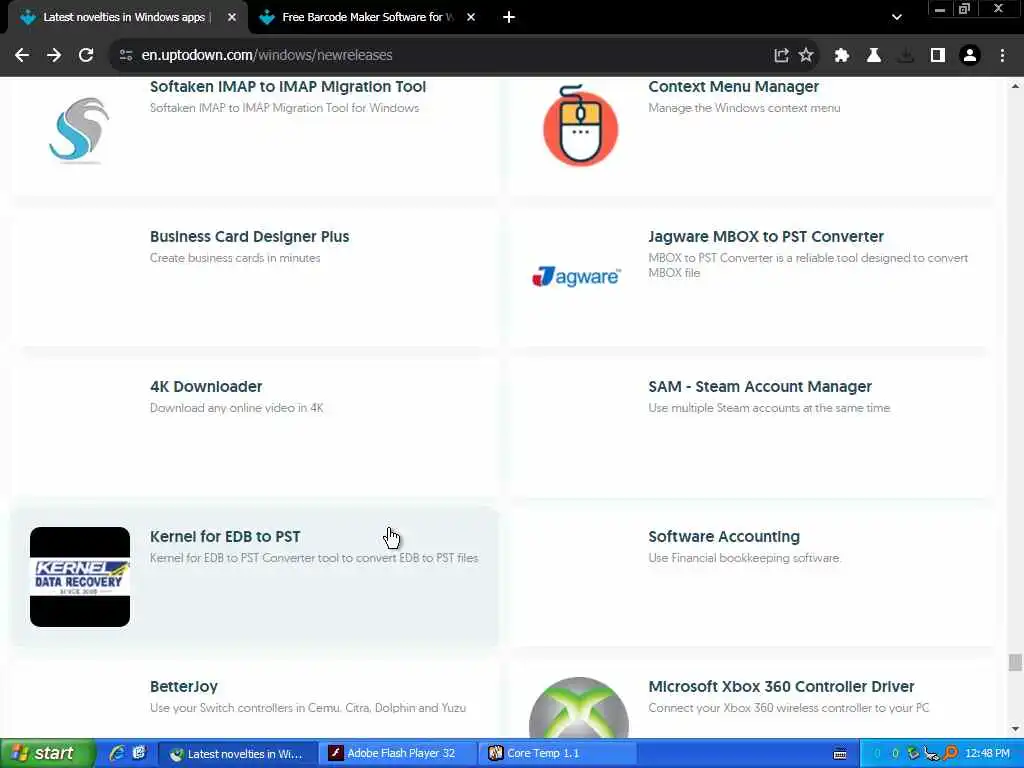This screenshot has height=768, width=1024.
Task: Open the on-screen keyboard tray icon
Action: (840, 754)
